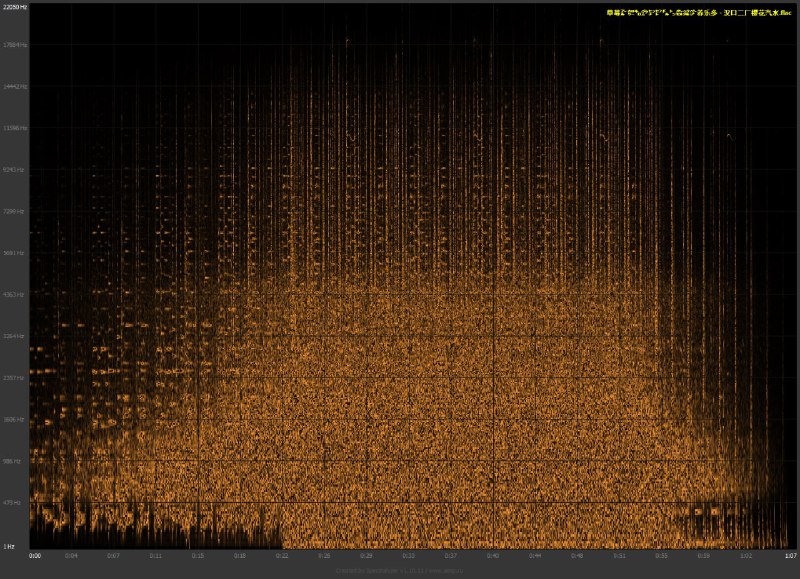Select the 4363 Hz frequency label

pos(14,294)
